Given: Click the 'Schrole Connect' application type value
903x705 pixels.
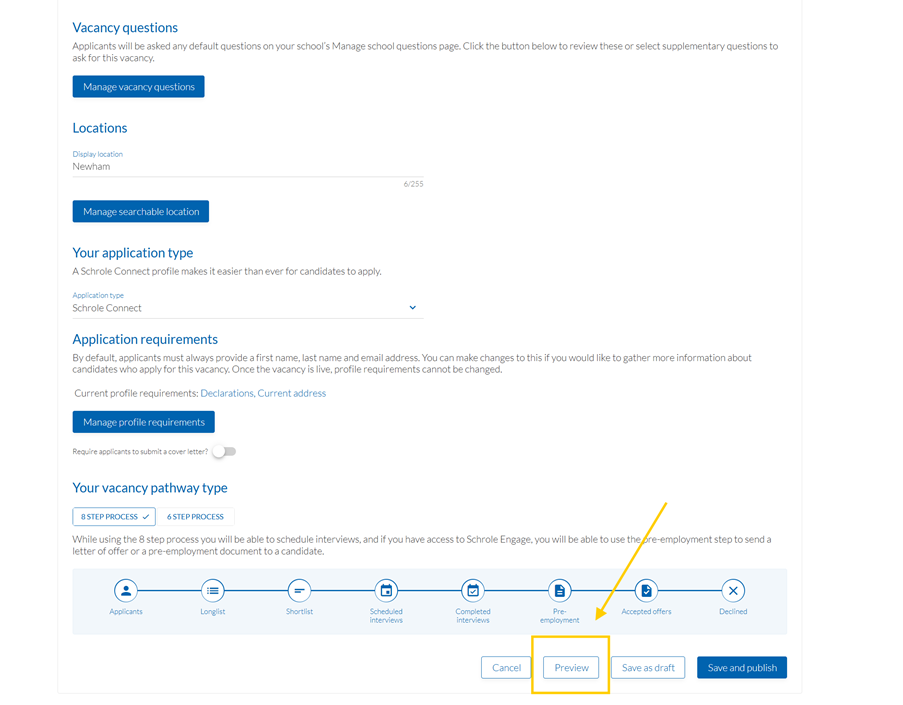Looking at the screenshot, I should (x=107, y=308).
